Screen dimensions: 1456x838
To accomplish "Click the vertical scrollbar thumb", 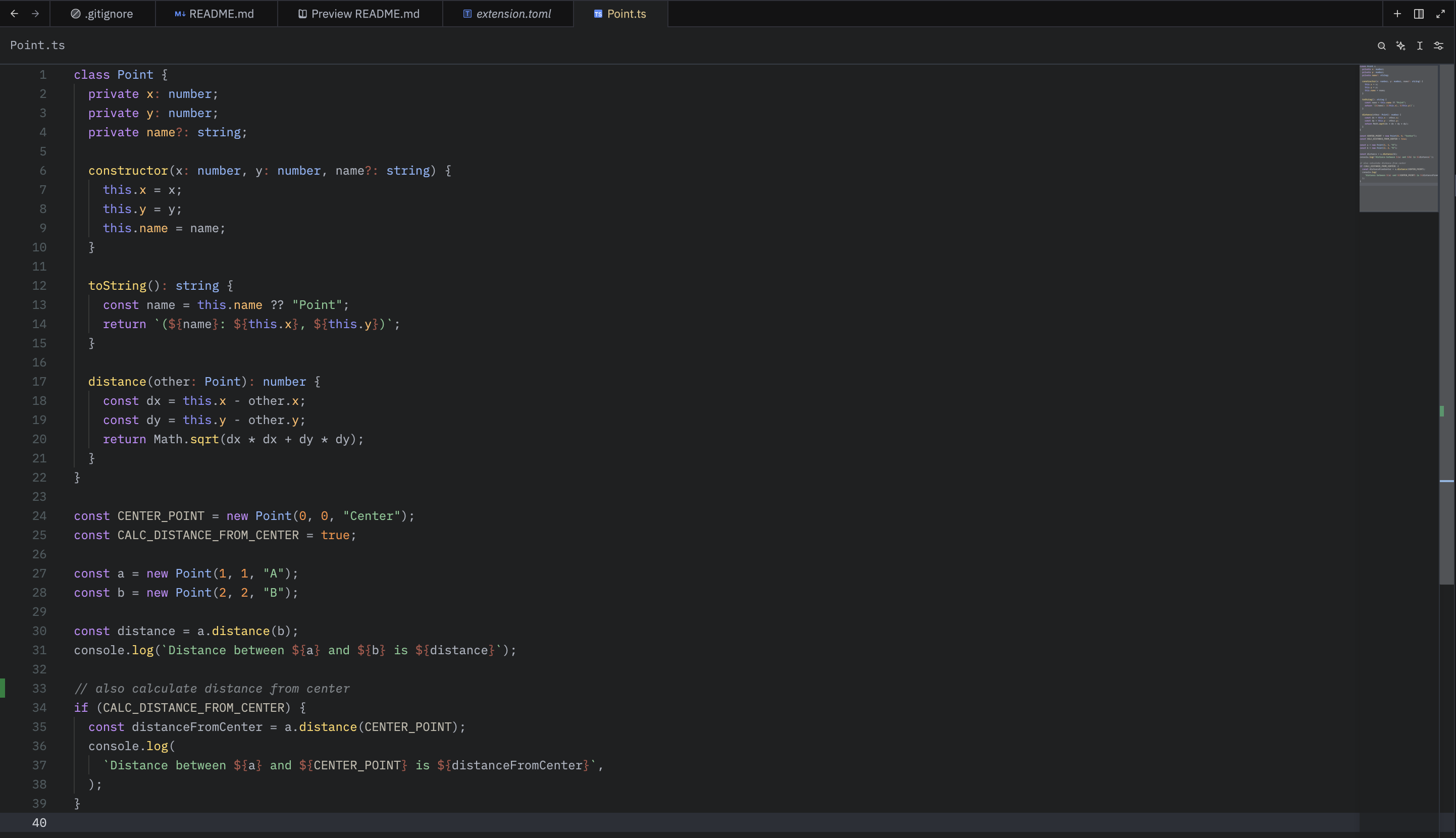I will coord(1446,325).
